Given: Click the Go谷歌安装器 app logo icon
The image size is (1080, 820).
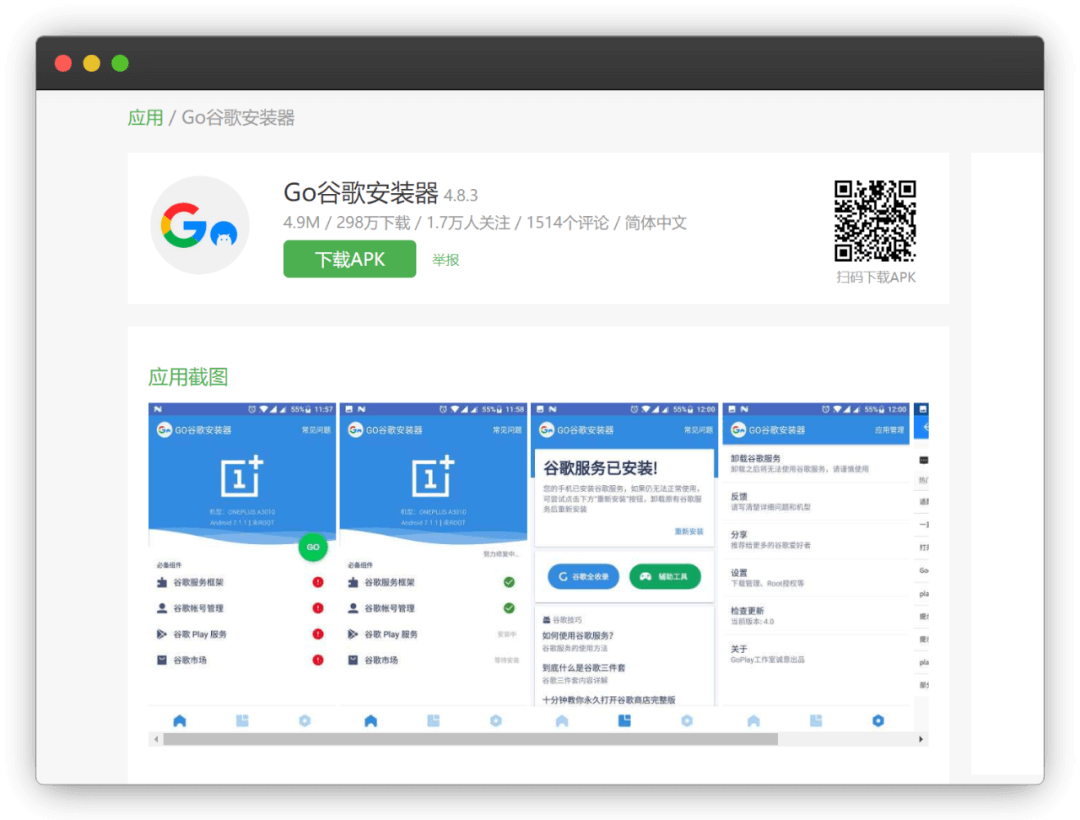Looking at the screenshot, I should click(x=200, y=225).
